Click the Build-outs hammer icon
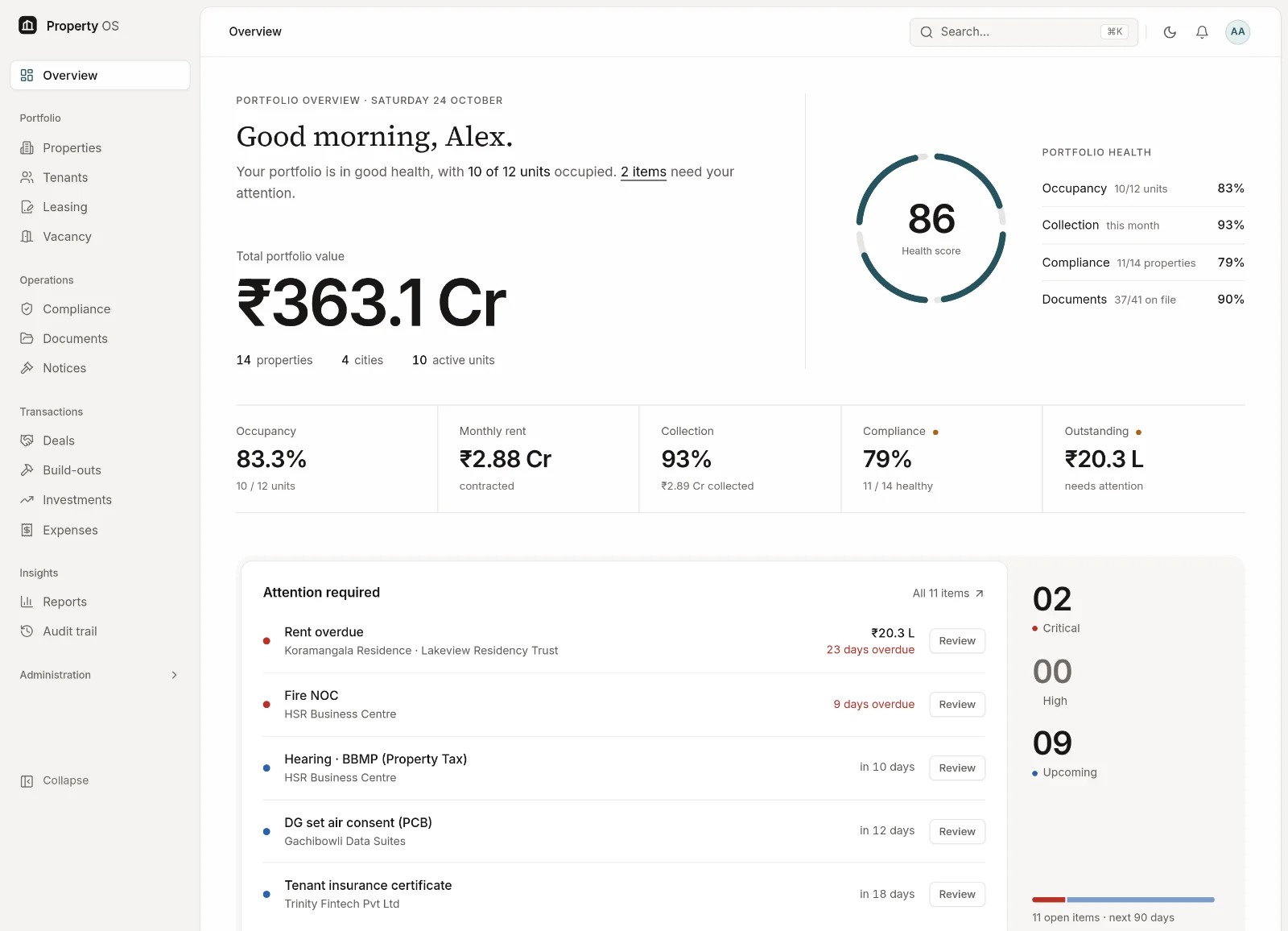 click(27, 470)
